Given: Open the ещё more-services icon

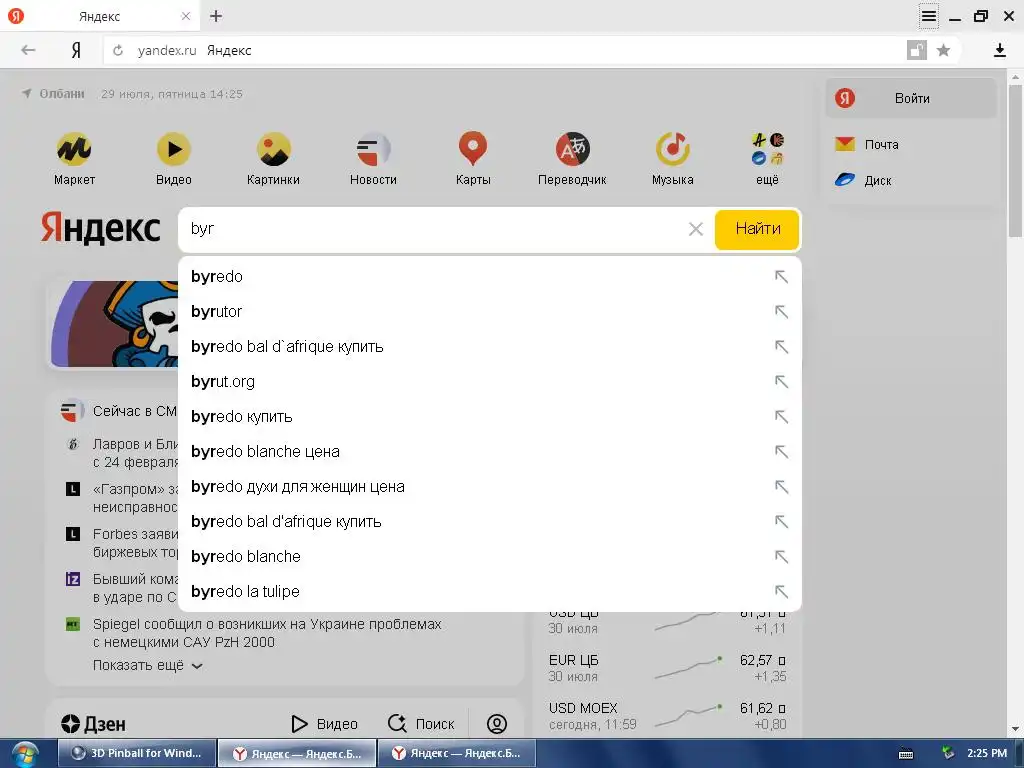Looking at the screenshot, I should [767, 150].
